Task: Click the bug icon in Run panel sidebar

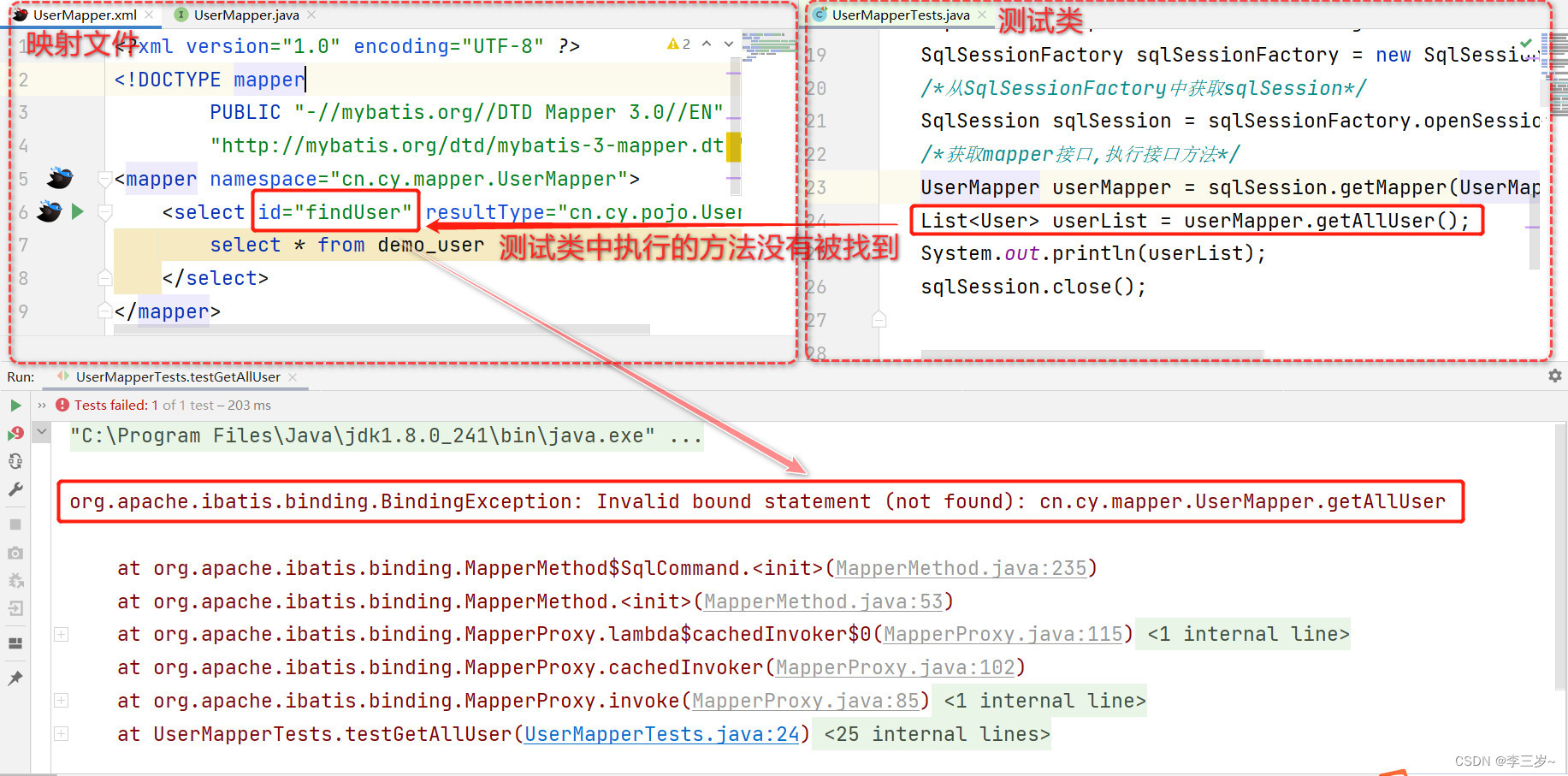Action: tap(15, 581)
